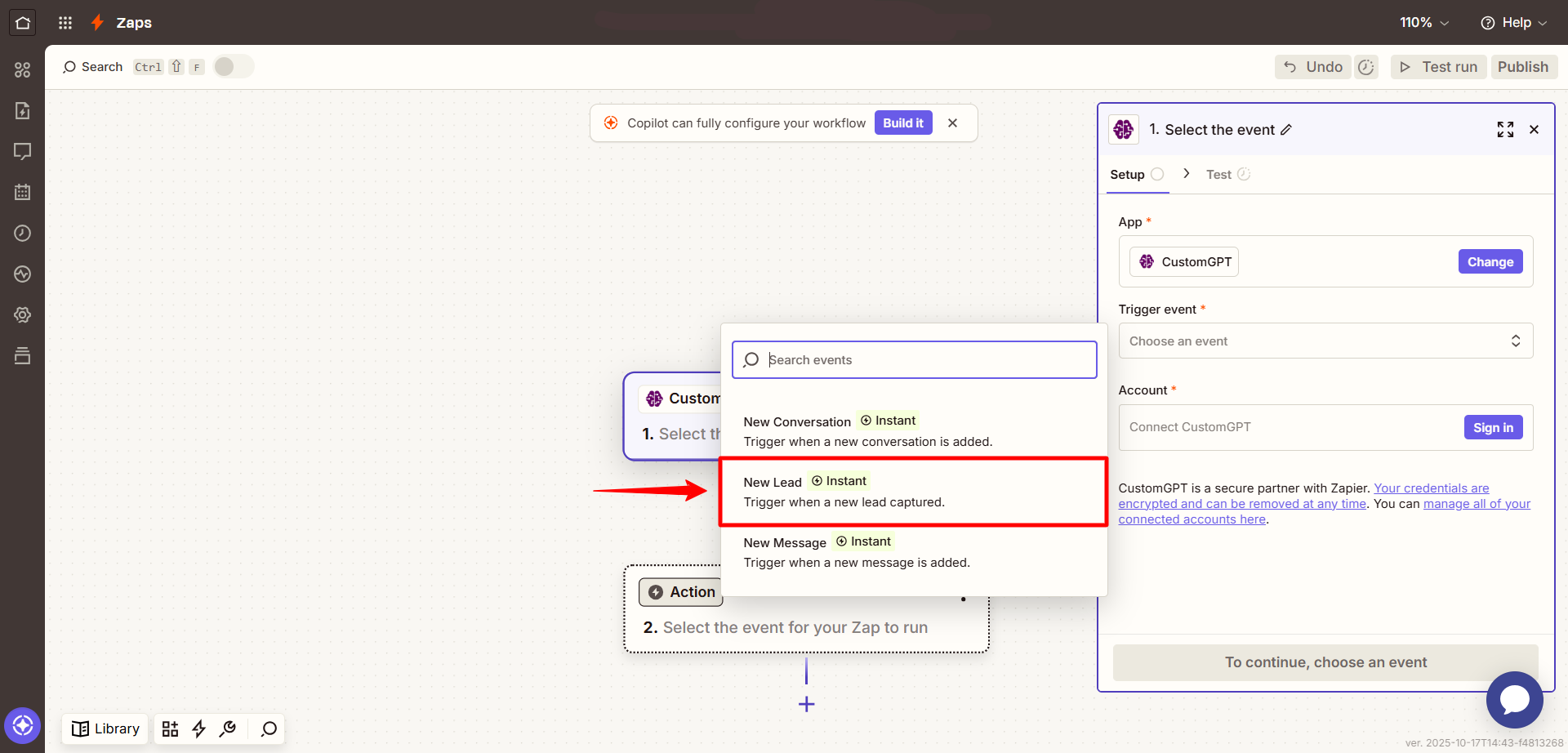The height and width of the screenshot is (753, 1568).
Task: Add a step with the plus icon
Action: [806, 704]
